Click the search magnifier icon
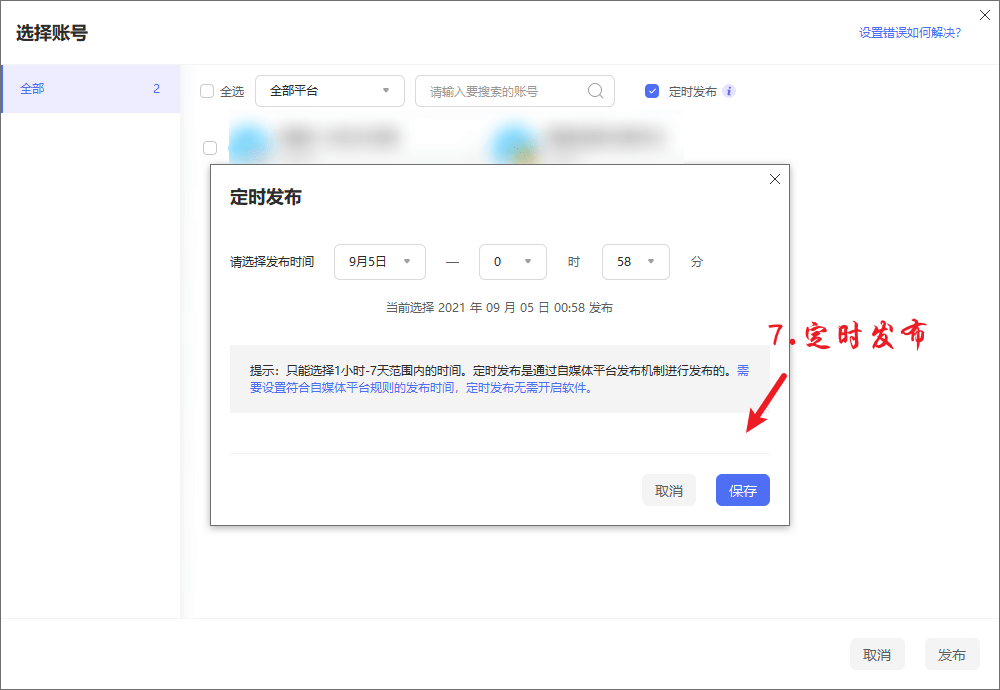The image size is (1000, 690). coord(596,91)
